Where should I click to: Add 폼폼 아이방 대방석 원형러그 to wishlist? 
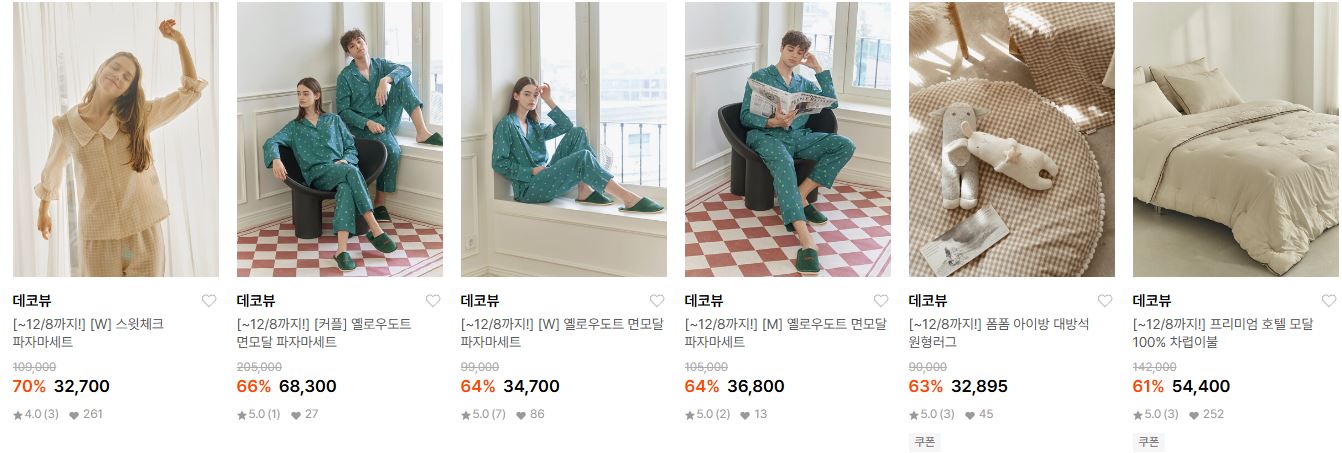[1105, 301]
